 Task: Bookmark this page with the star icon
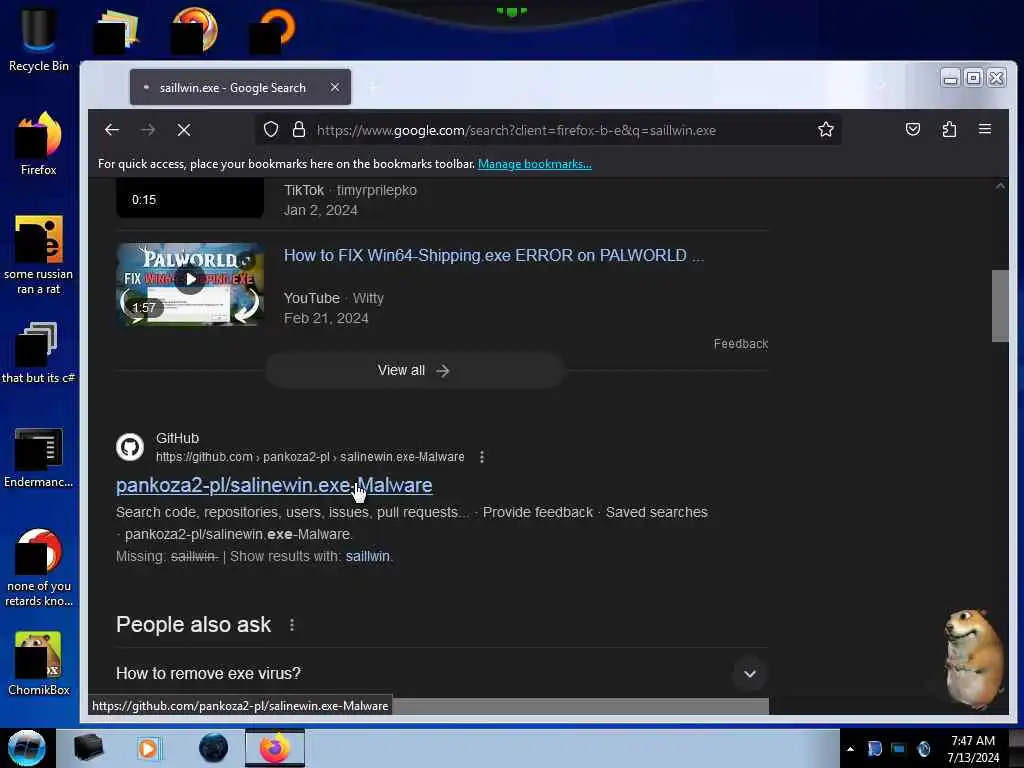825,130
